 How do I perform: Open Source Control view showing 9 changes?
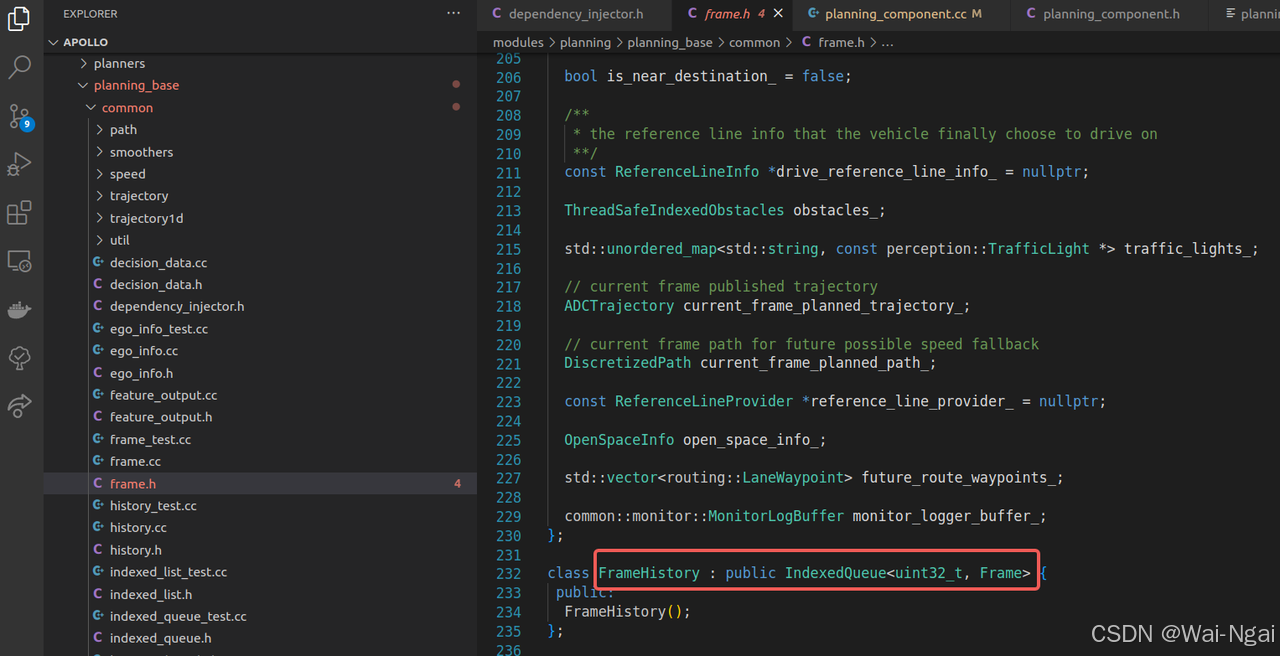(x=20, y=115)
